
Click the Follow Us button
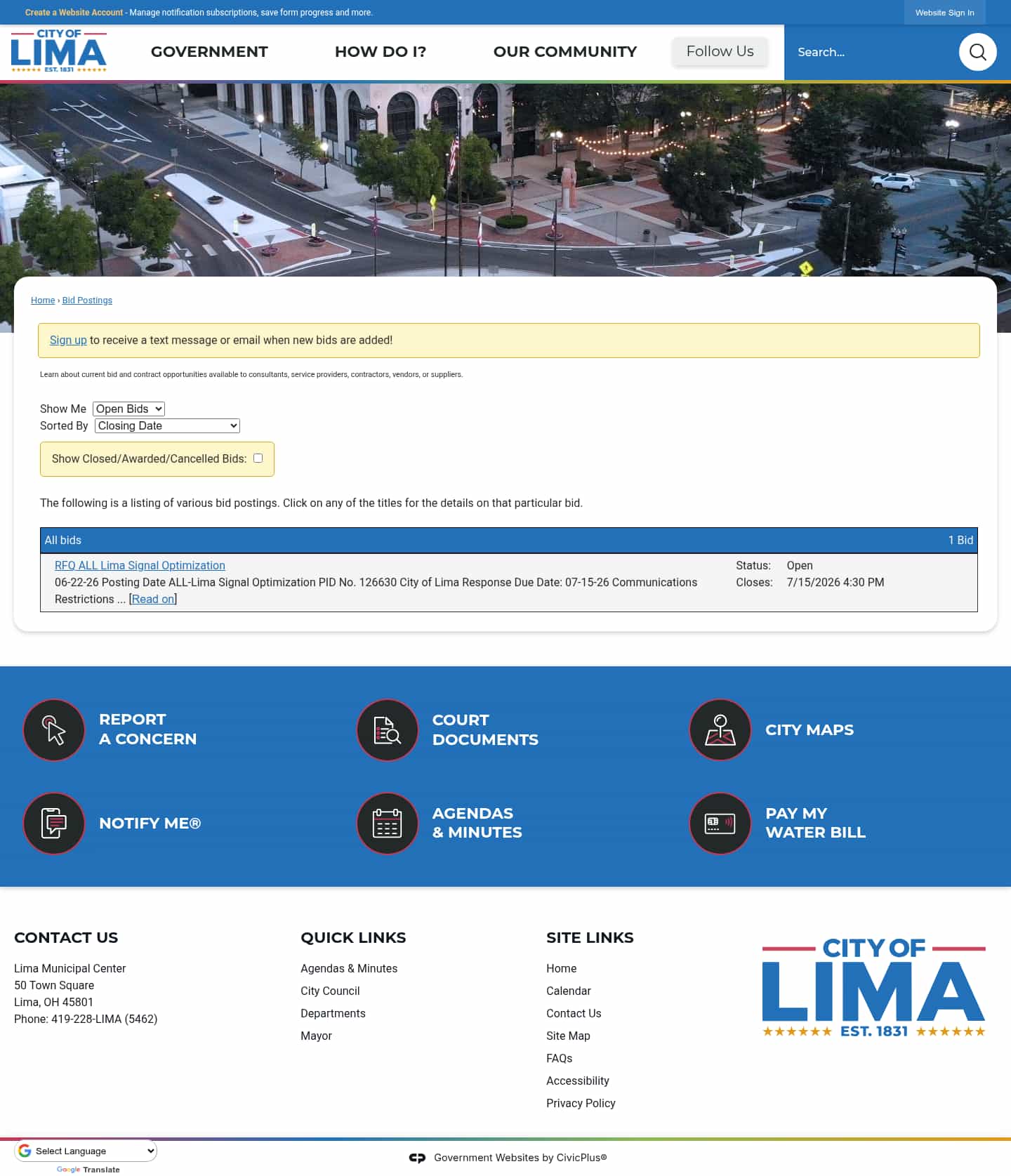720,51
